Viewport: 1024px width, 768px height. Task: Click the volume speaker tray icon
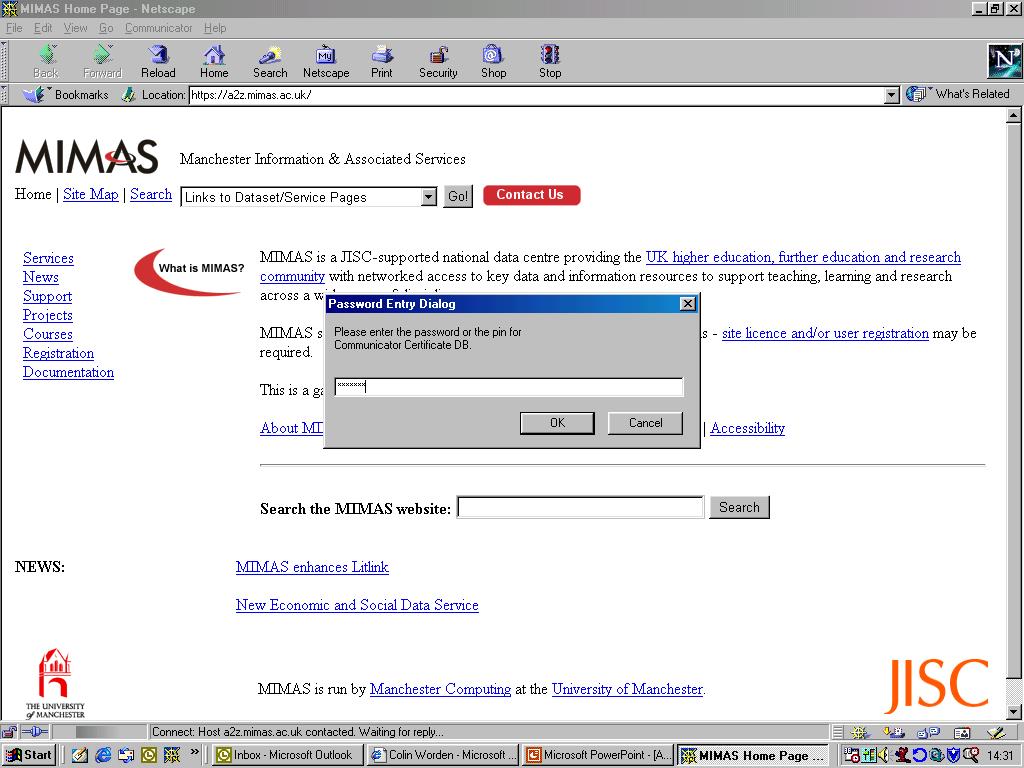click(x=884, y=755)
